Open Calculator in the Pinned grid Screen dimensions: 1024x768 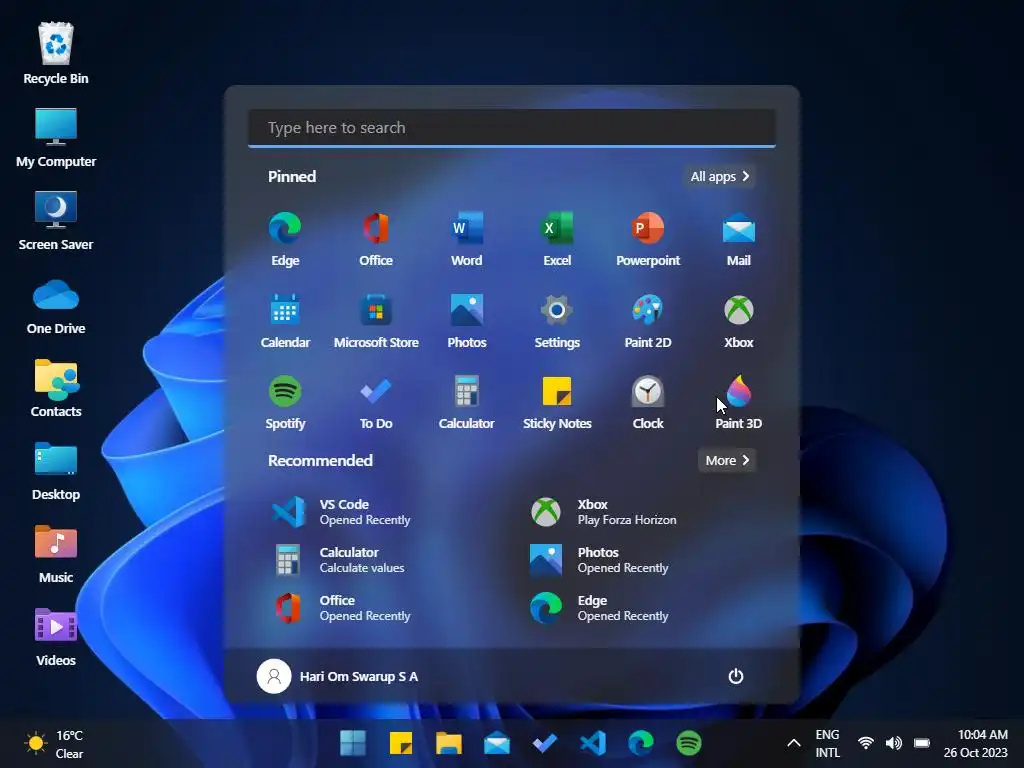click(466, 402)
